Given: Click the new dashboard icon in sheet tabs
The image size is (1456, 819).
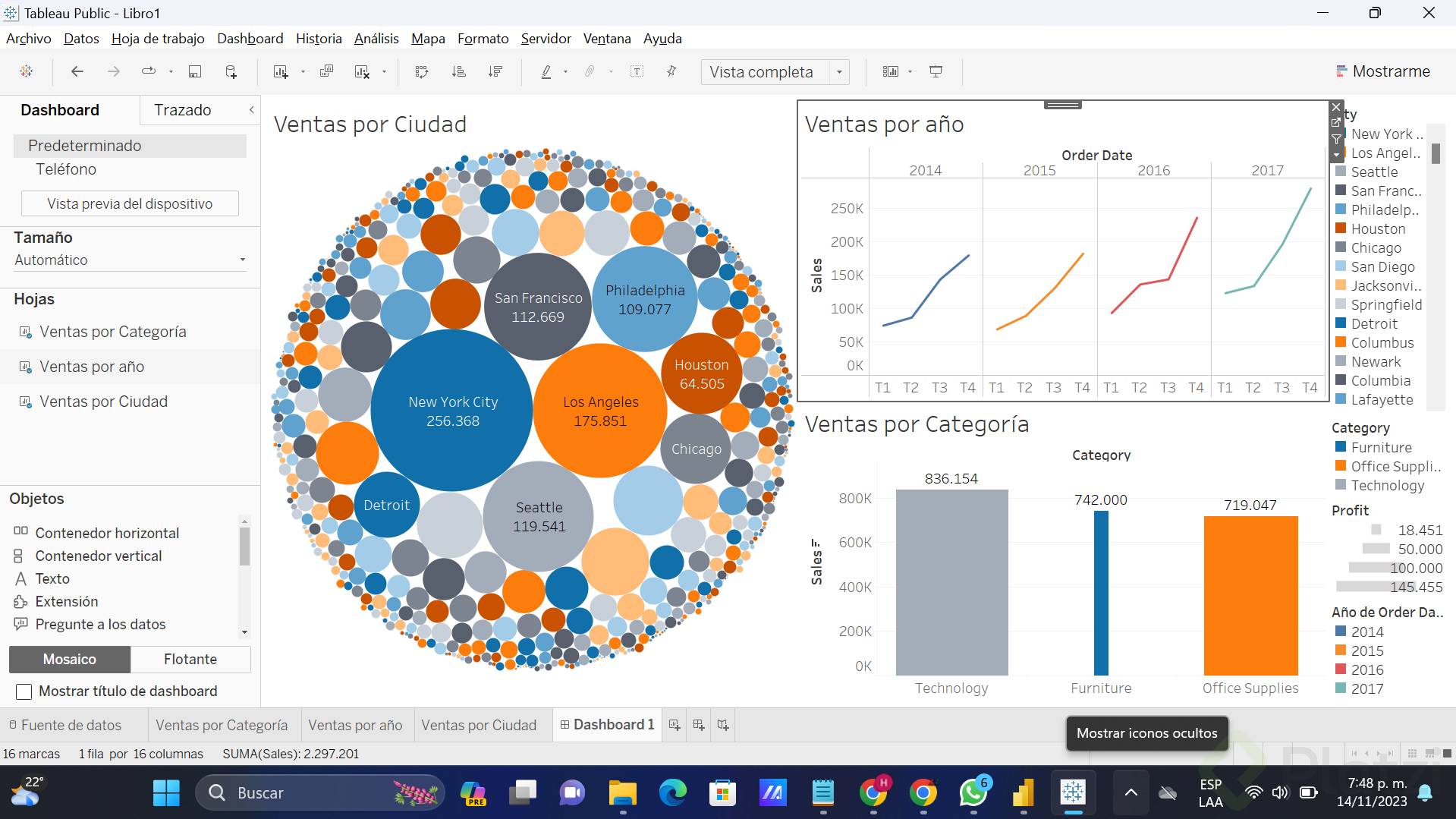Looking at the screenshot, I should 699,725.
